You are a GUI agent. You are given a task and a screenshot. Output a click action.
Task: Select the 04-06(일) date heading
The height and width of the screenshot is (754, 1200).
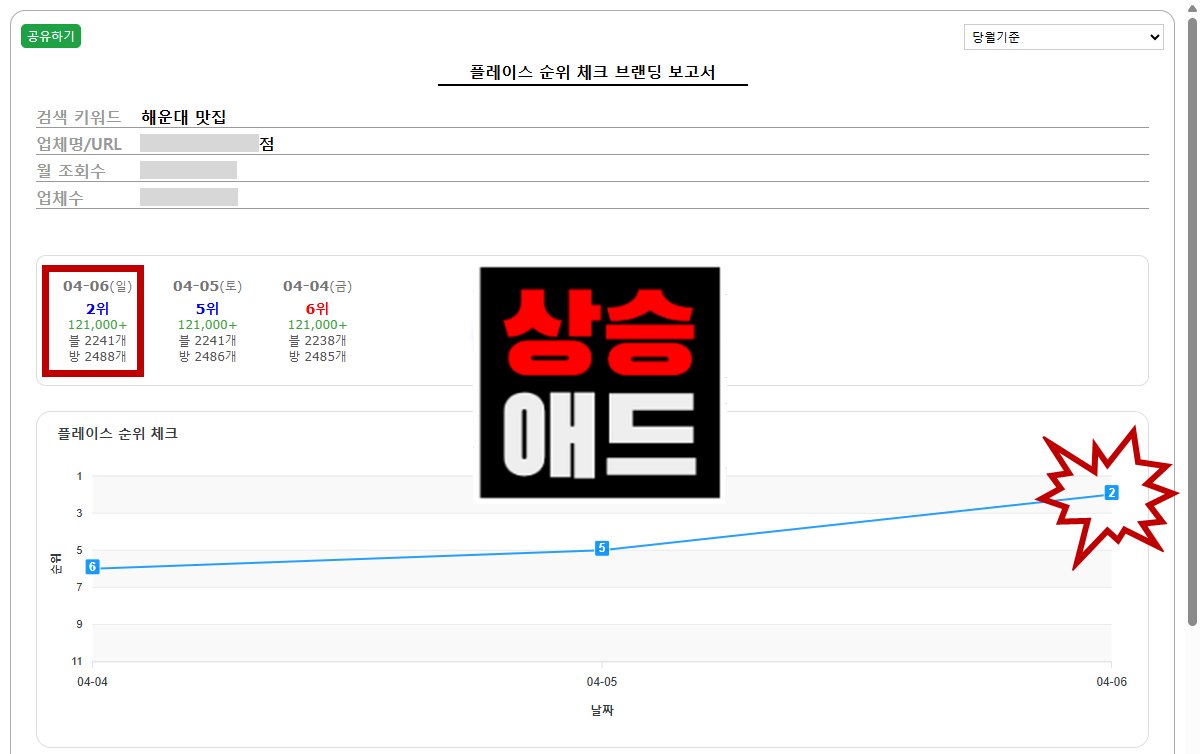coord(97,286)
